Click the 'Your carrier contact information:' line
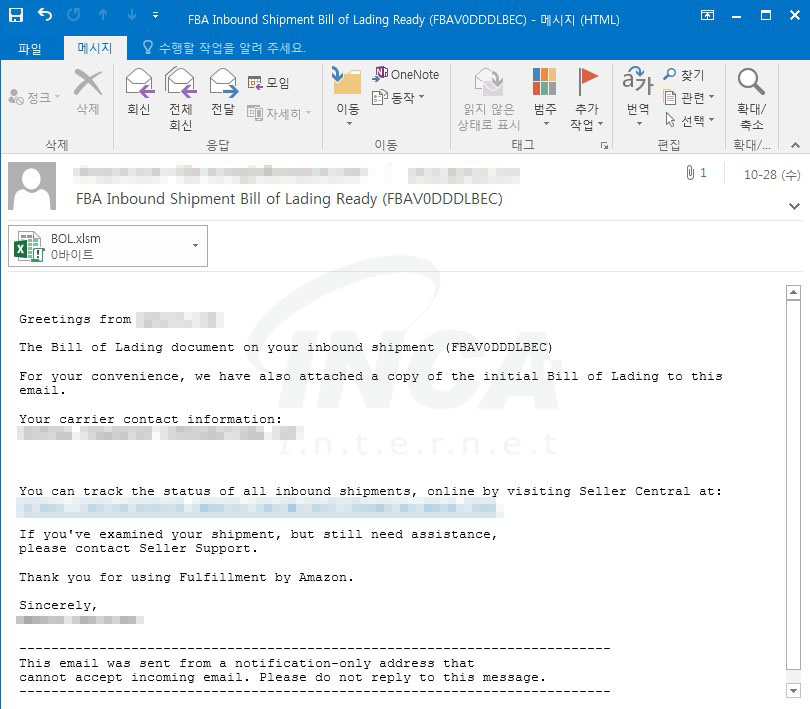Viewport: 810px width, 709px height. coord(151,419)
